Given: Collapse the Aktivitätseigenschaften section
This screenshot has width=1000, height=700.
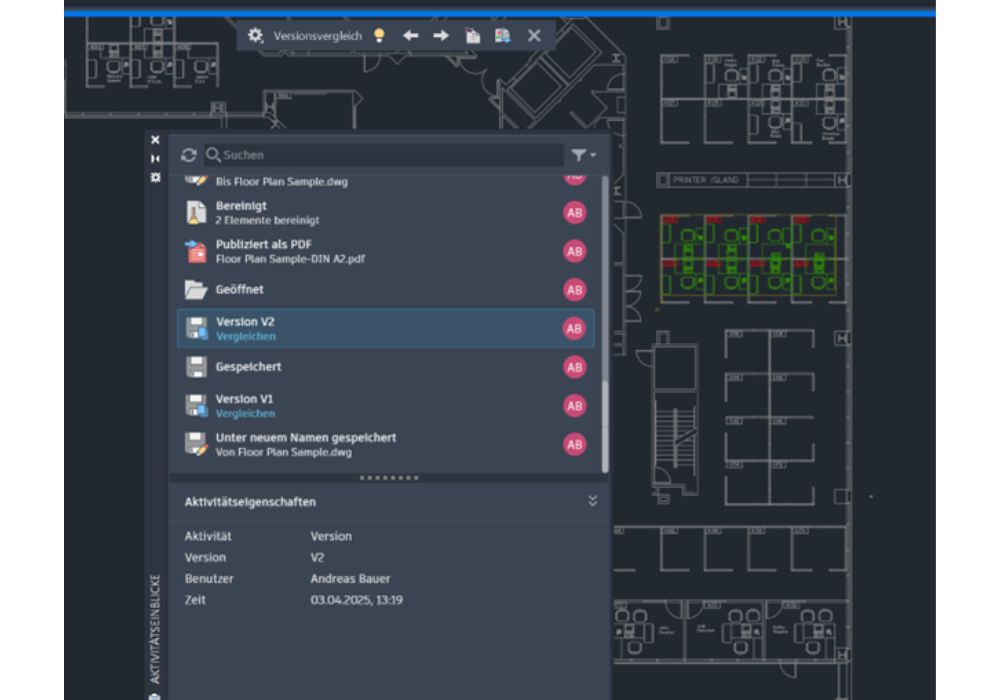Looking at the screenshot, I should 592,501.
